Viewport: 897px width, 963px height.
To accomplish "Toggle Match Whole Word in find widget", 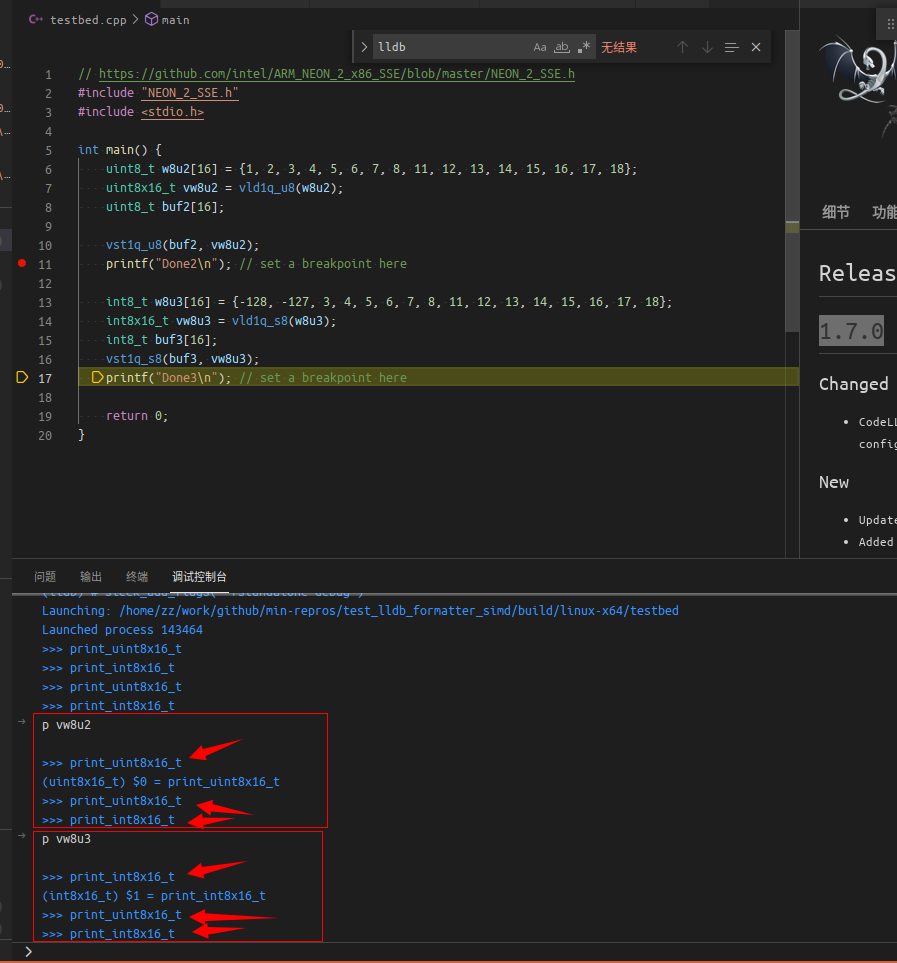I will point(562,47).
